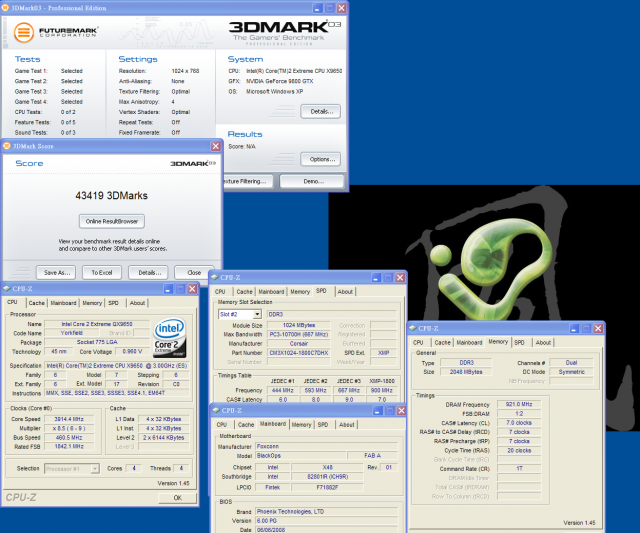The height and width of the screenshot is (533, 640).
Task: Minimize the CPU-Z CPU window
Action: (168, 289)
